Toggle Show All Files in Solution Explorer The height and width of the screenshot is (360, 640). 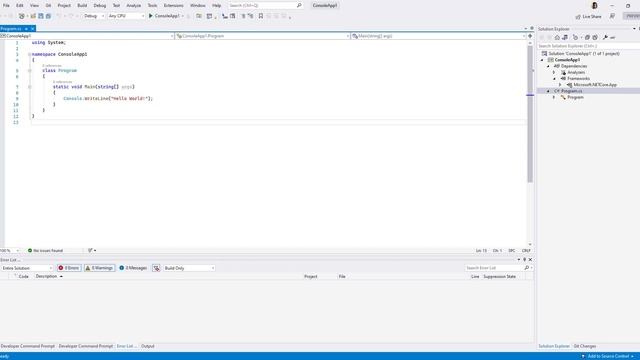pos(595,38)
